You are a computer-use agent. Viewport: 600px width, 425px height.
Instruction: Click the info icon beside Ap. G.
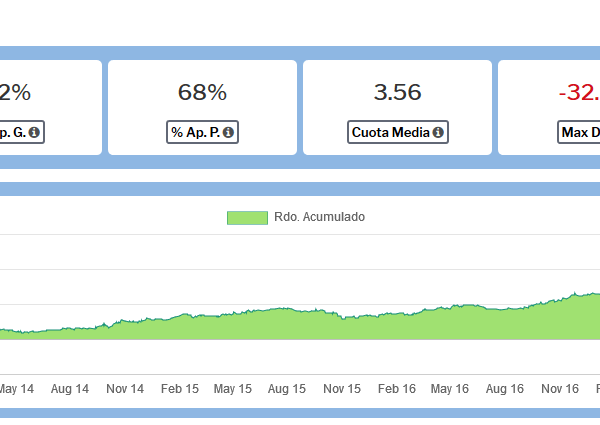(x=34, y=132)
